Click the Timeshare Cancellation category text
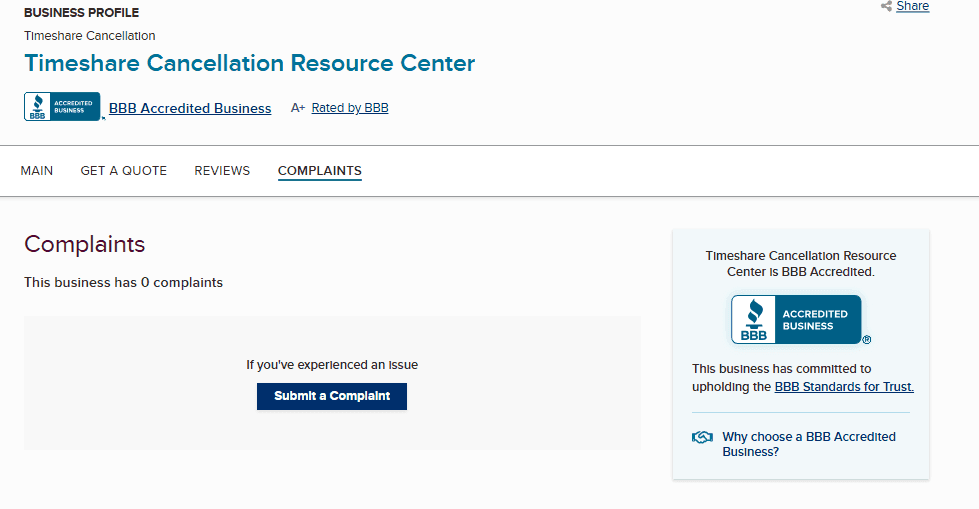This screenshot has height=509, width=979. 90,36
